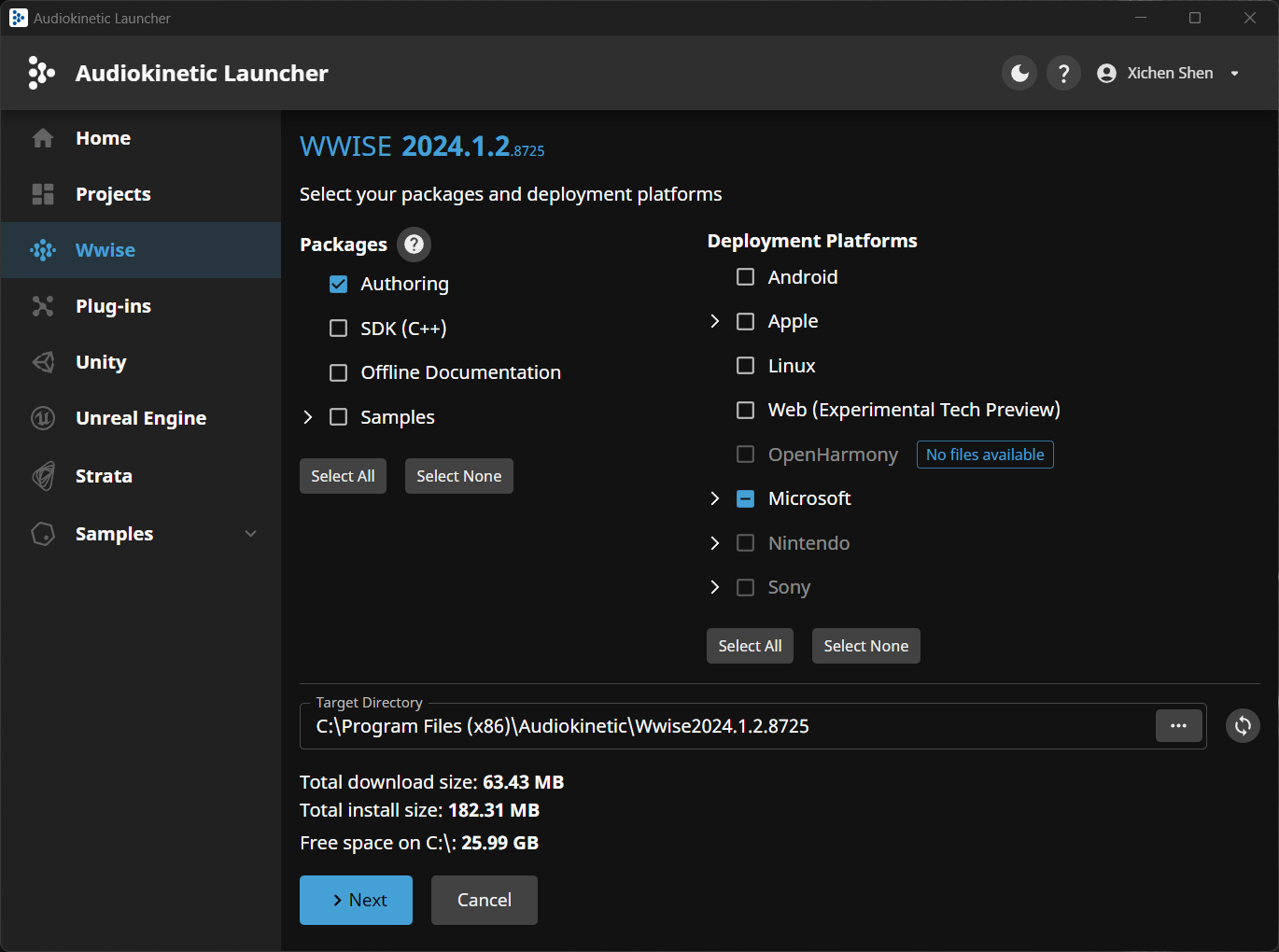Click Select None under Deployment Platforms
This screenshot has width=1279, height=952.
point(865,646)
